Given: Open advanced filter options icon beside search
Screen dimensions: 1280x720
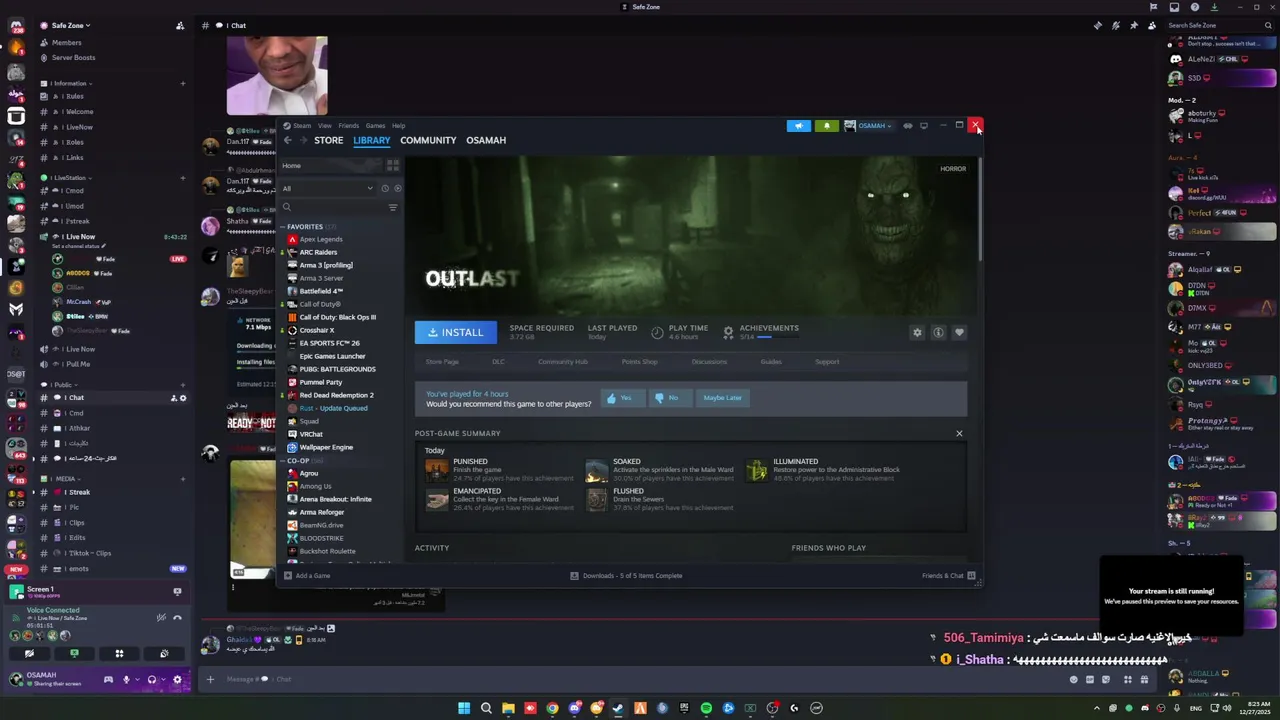Looking at the screenshot, I should click(393, 207).
